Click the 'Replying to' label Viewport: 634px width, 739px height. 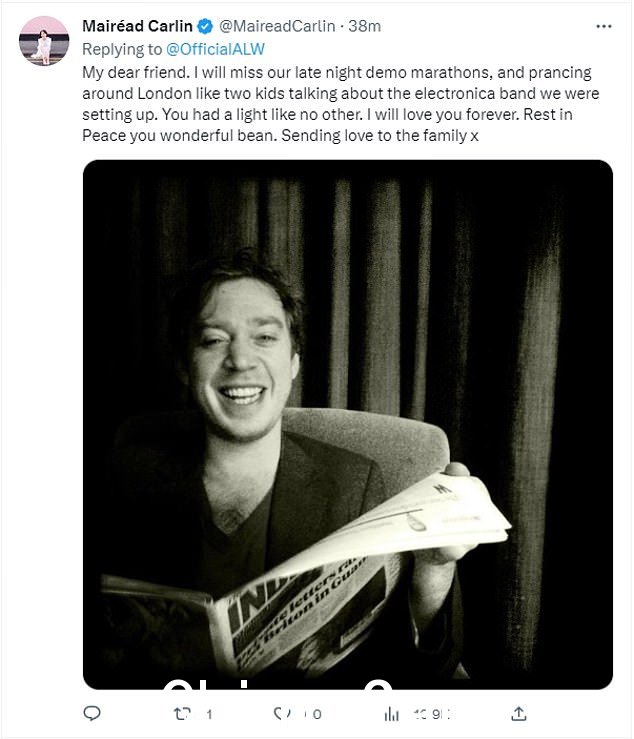(122, 49)
